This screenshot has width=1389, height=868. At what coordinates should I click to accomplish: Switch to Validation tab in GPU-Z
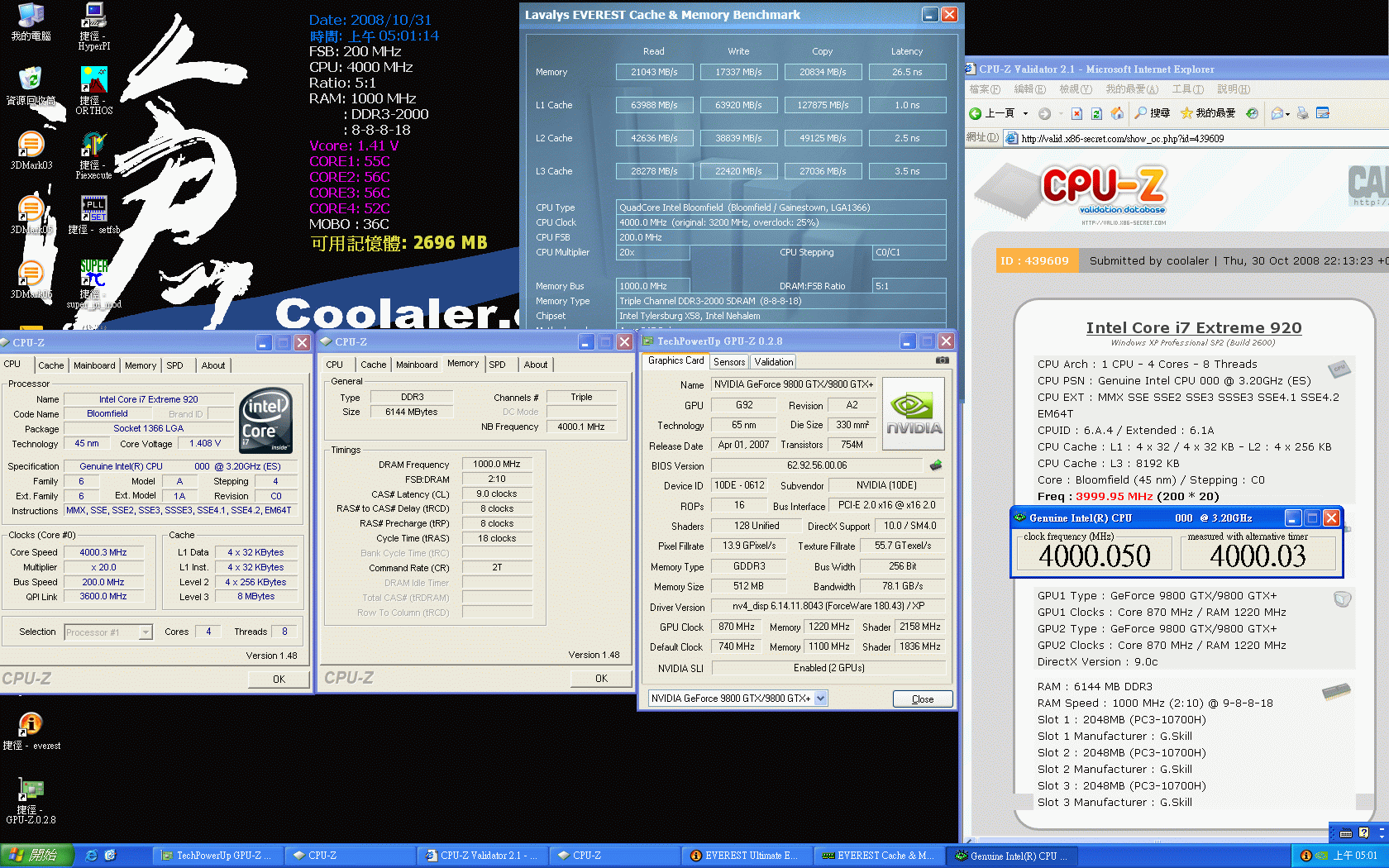tap(774, 362)
